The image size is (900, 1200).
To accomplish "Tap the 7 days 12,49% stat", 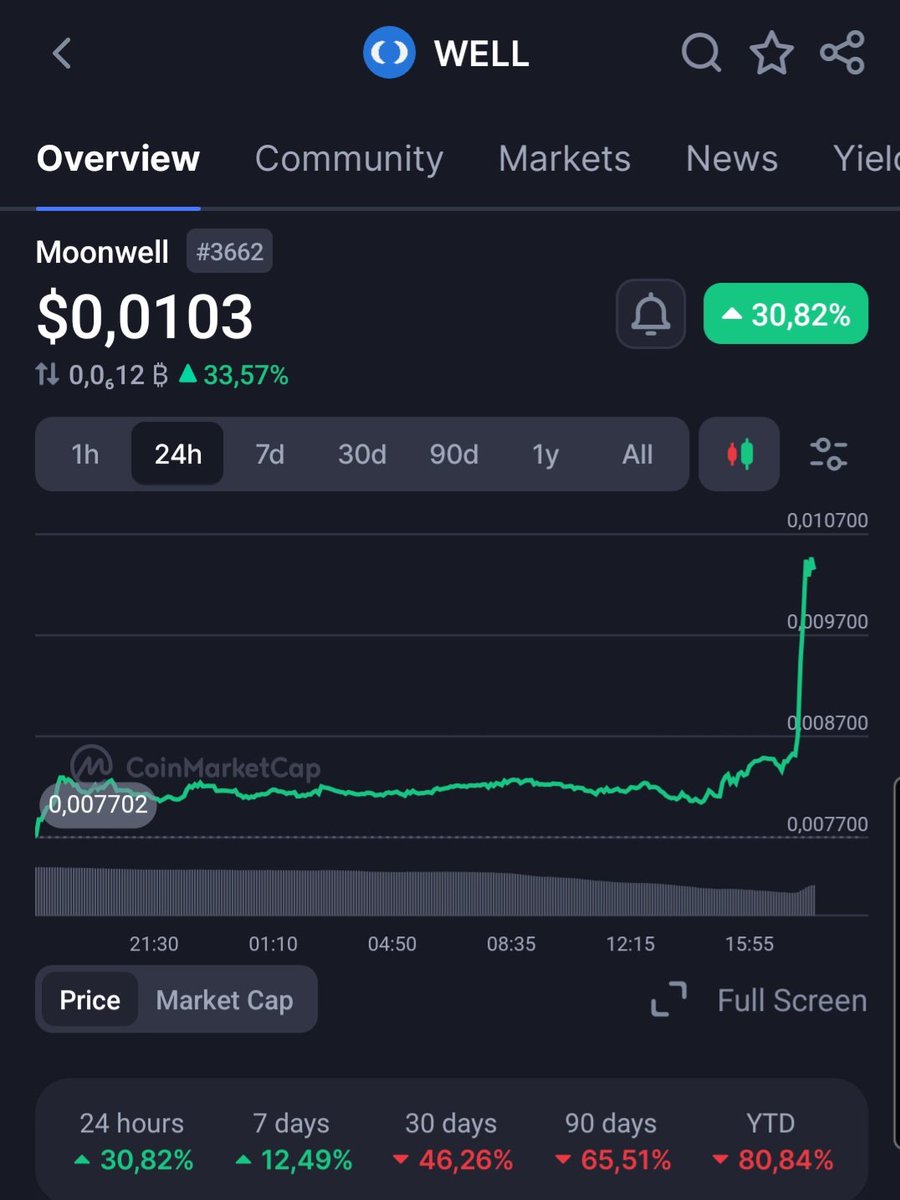I will [x=293, y=1142].
